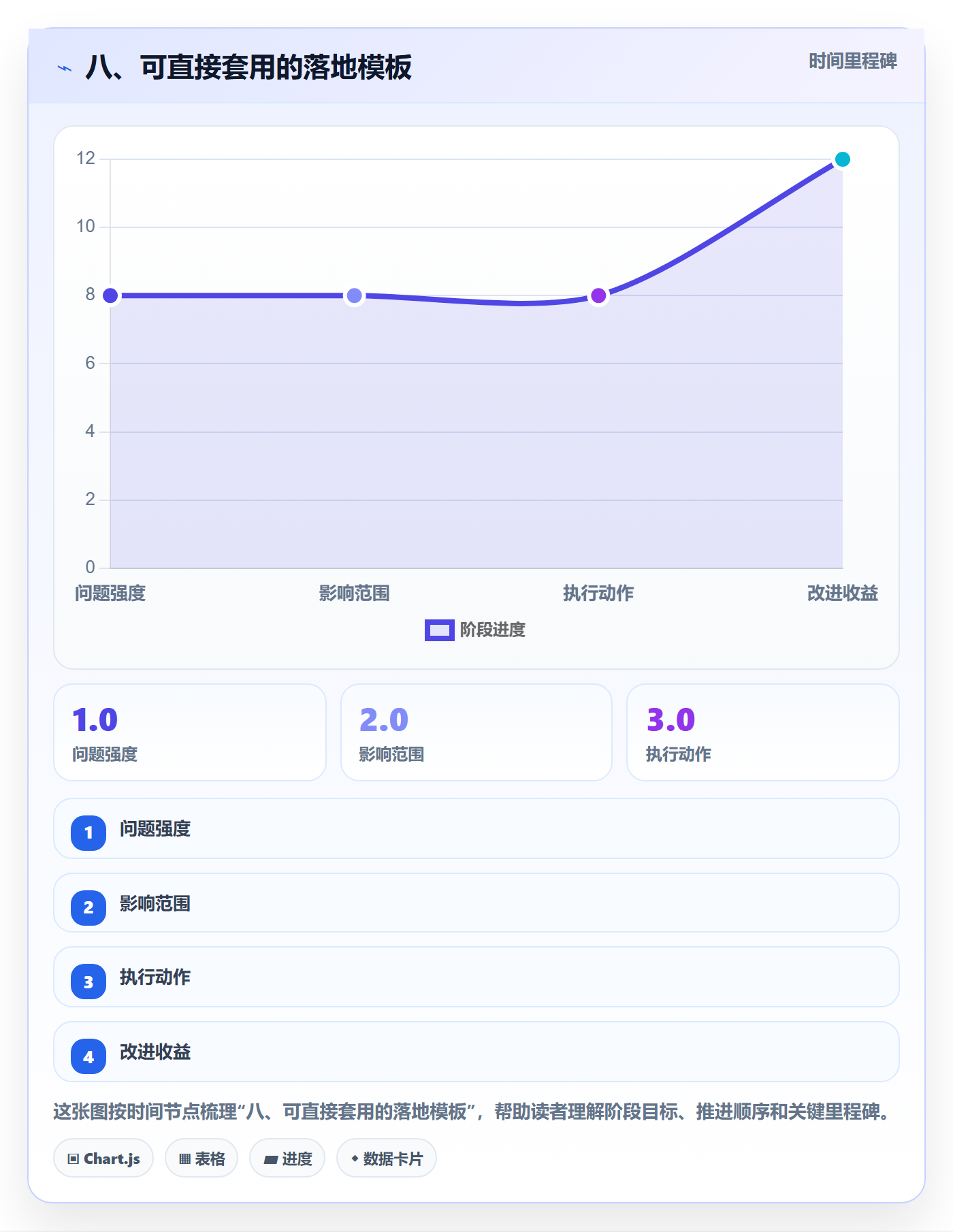953x1232 pixels.
Task: Click the number 3 badge for 执行动作
Action: click(88, 982)
